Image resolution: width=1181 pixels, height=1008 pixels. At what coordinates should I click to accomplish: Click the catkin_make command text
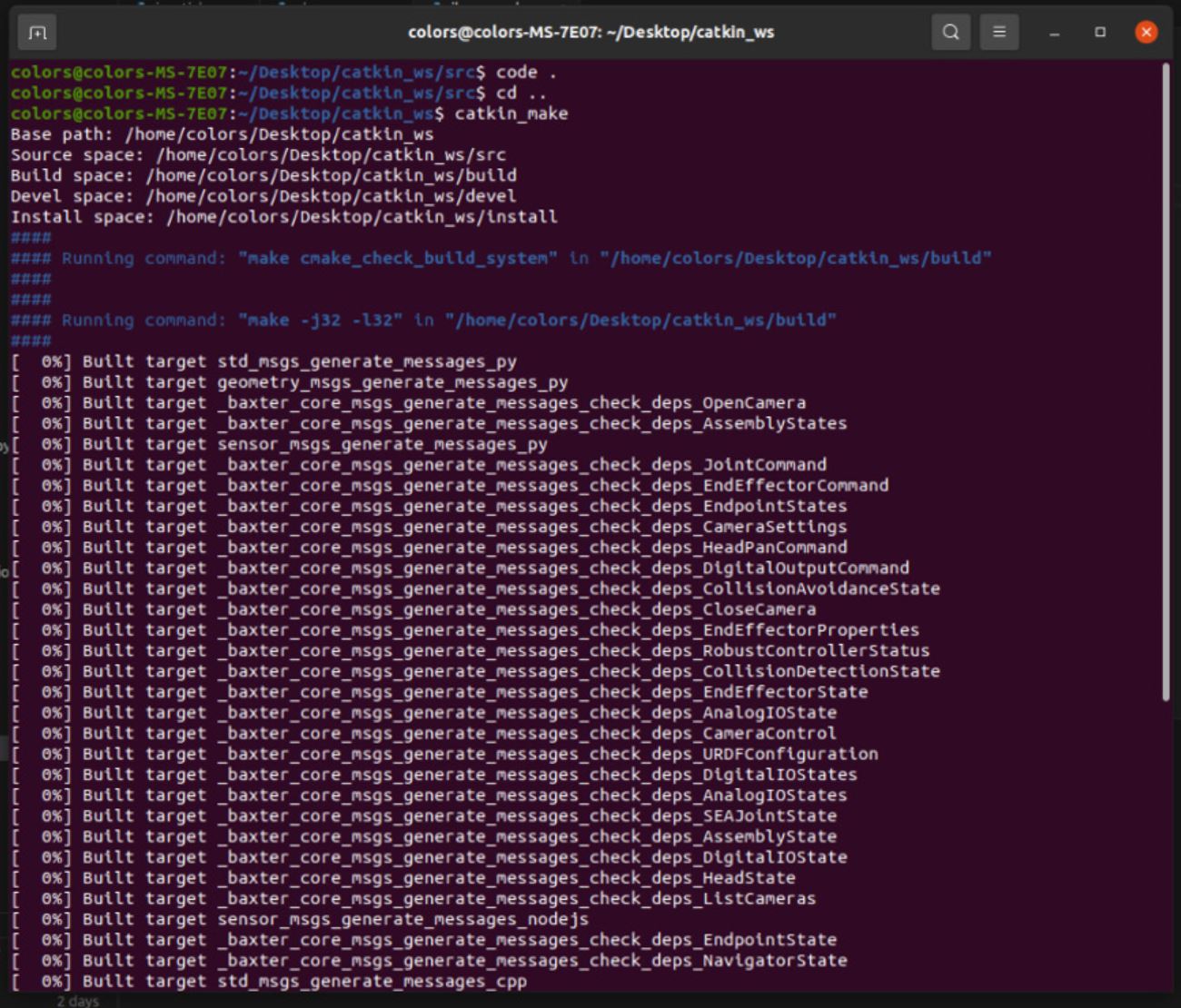coord(511,114)
